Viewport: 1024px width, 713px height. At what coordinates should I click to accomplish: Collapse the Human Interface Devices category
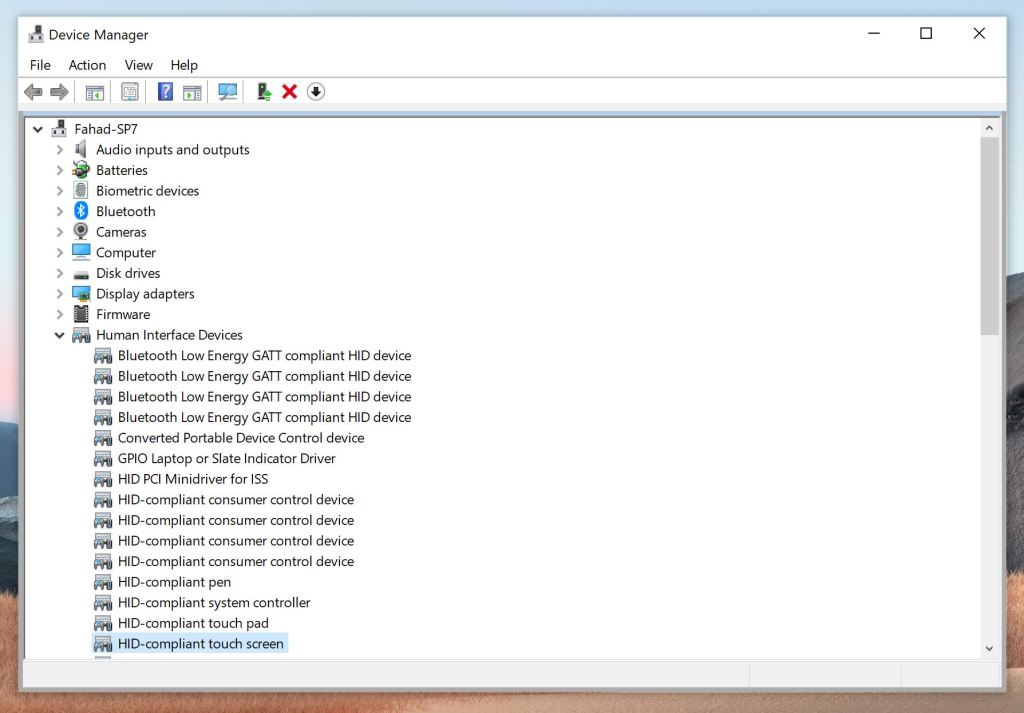(x=60, y=335)
